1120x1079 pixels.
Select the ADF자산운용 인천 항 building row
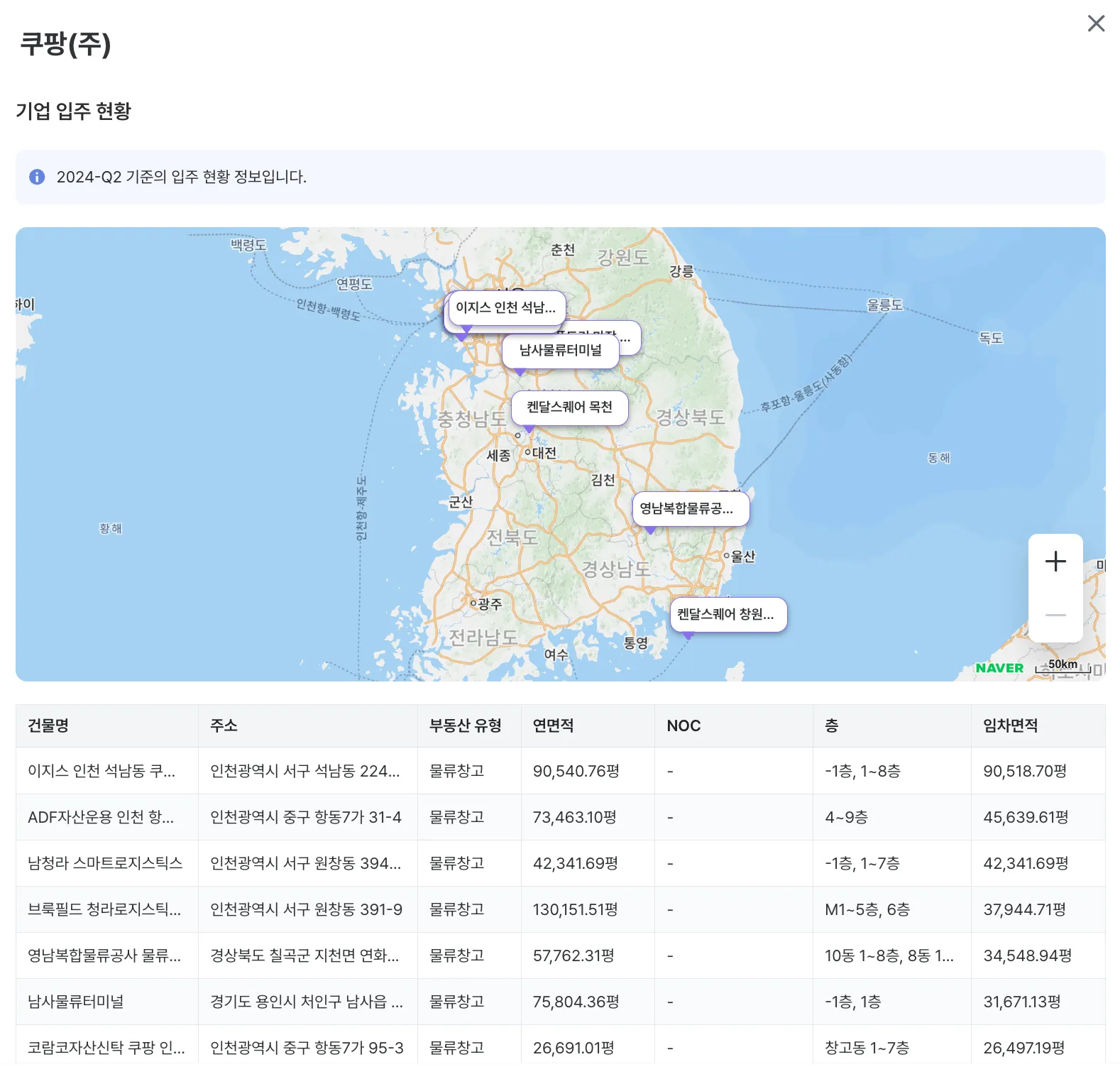[x=100, y=817]
